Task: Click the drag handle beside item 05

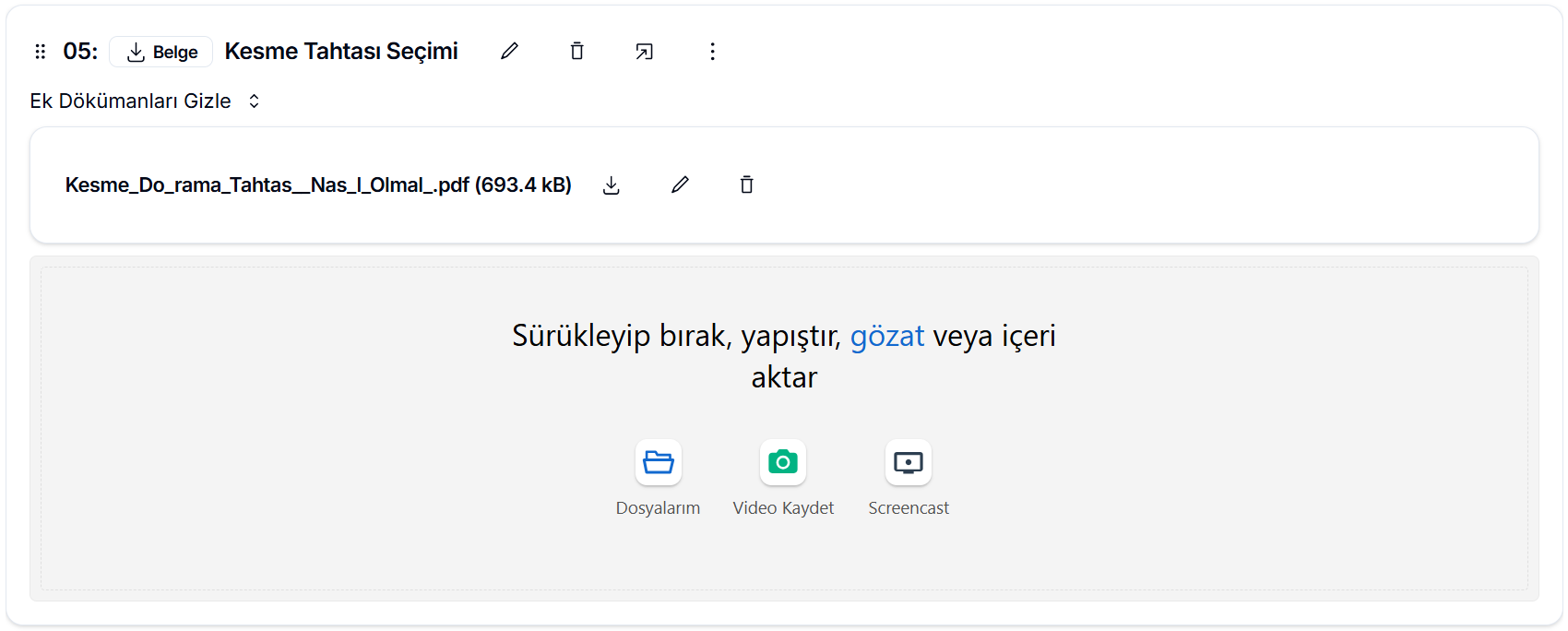Action: 40,52
